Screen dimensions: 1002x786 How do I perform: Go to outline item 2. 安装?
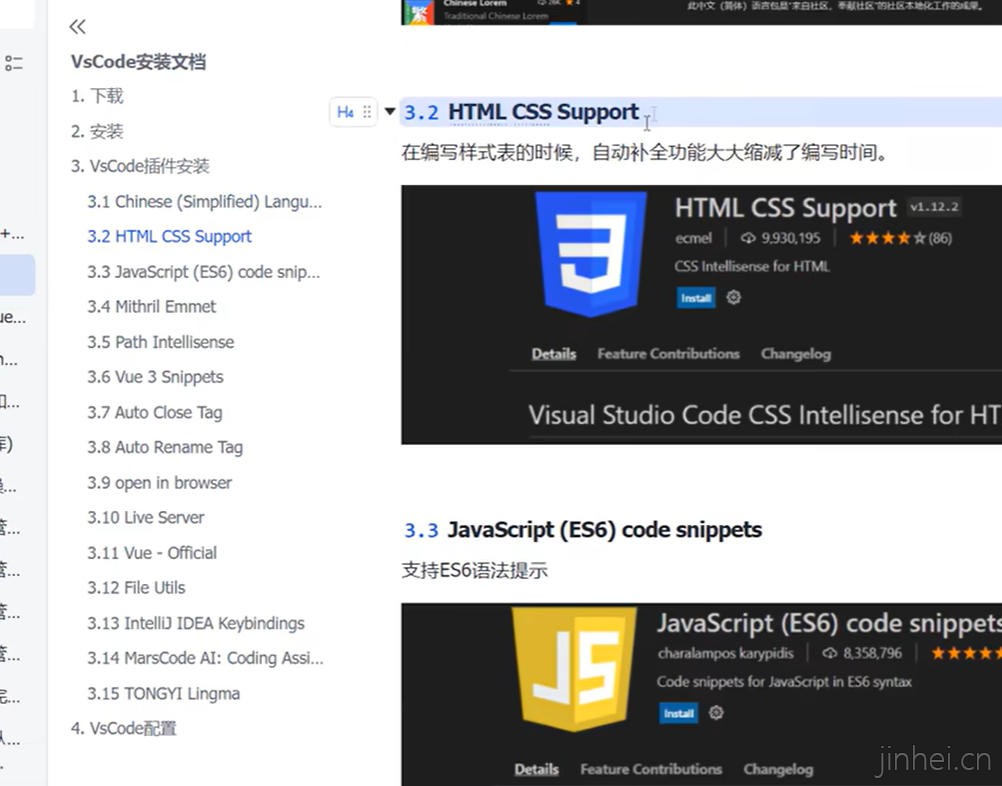[97, 132]
